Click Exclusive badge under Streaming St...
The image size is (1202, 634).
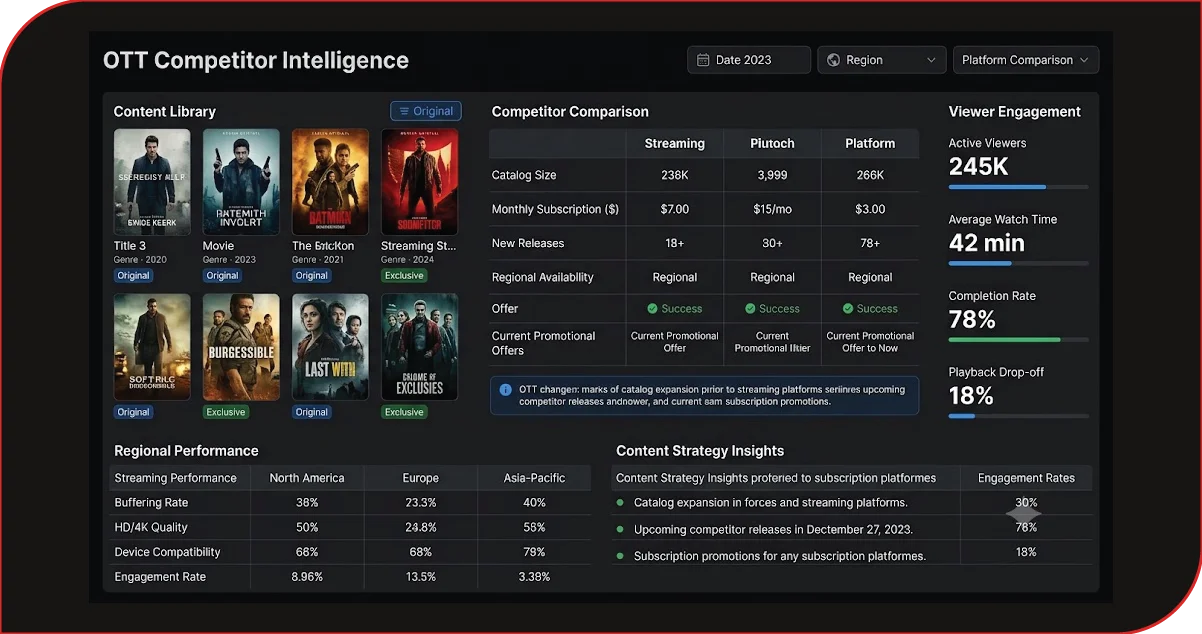pyautogui.click(x=404, y=275)
